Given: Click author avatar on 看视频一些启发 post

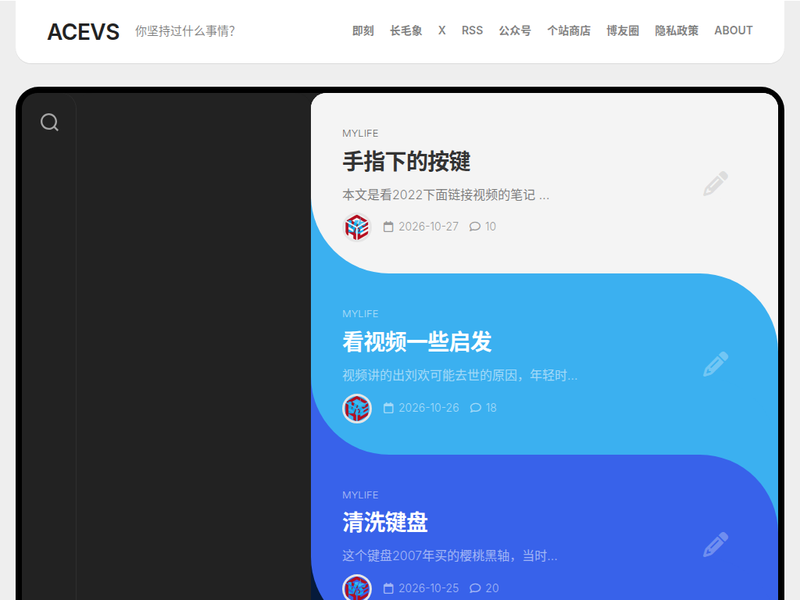Looking at the screenshot, I should 357,408.
